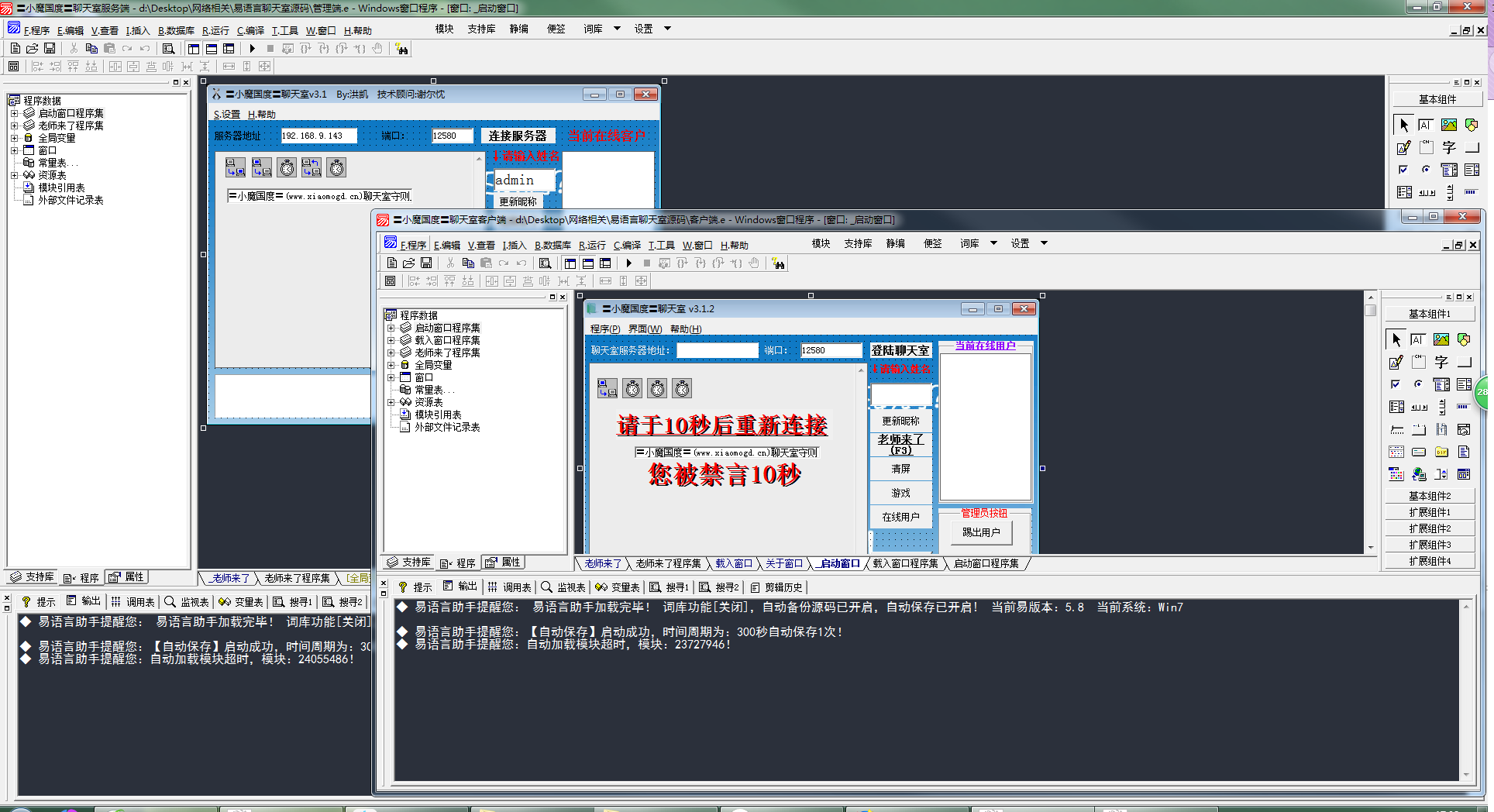Switch to 属性 tab in client left panel

(x=503, y=563)
